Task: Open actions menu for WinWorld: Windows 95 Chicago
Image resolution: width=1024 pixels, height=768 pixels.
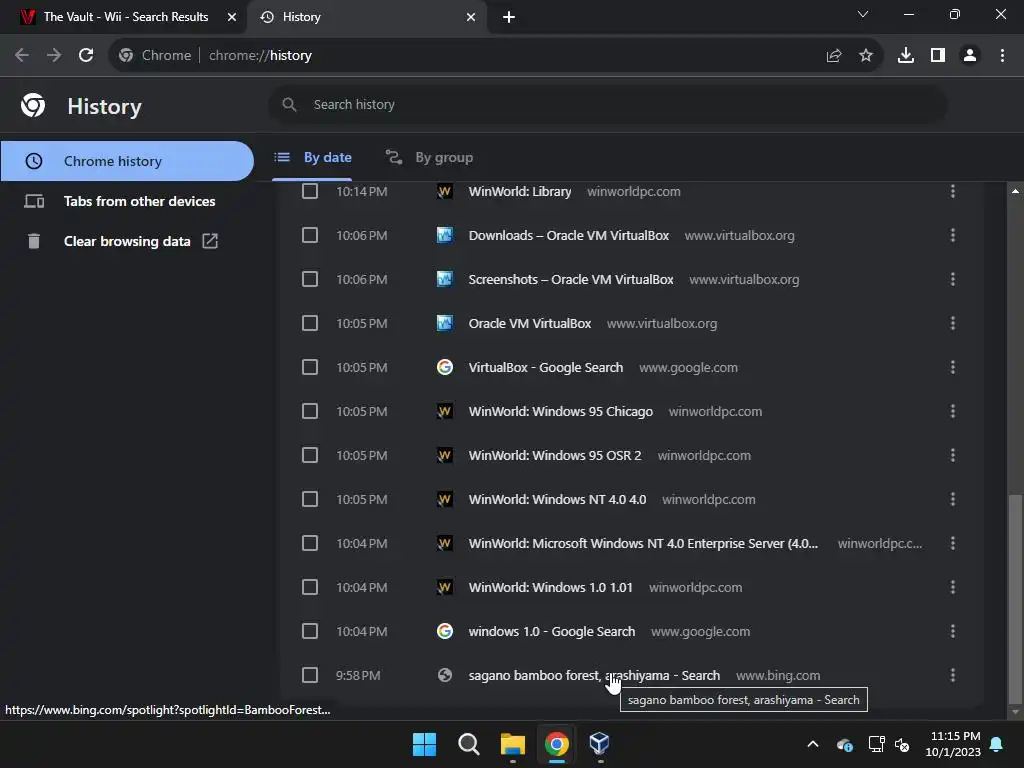Action: tap(953, 411)
